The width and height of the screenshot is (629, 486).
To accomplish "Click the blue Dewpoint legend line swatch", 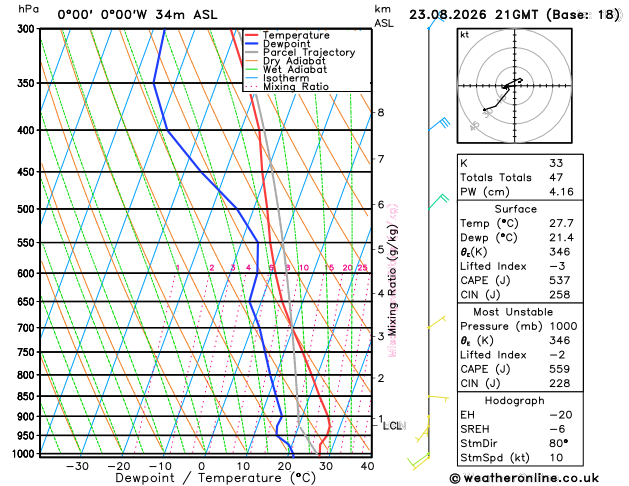I will click(252, 44).
